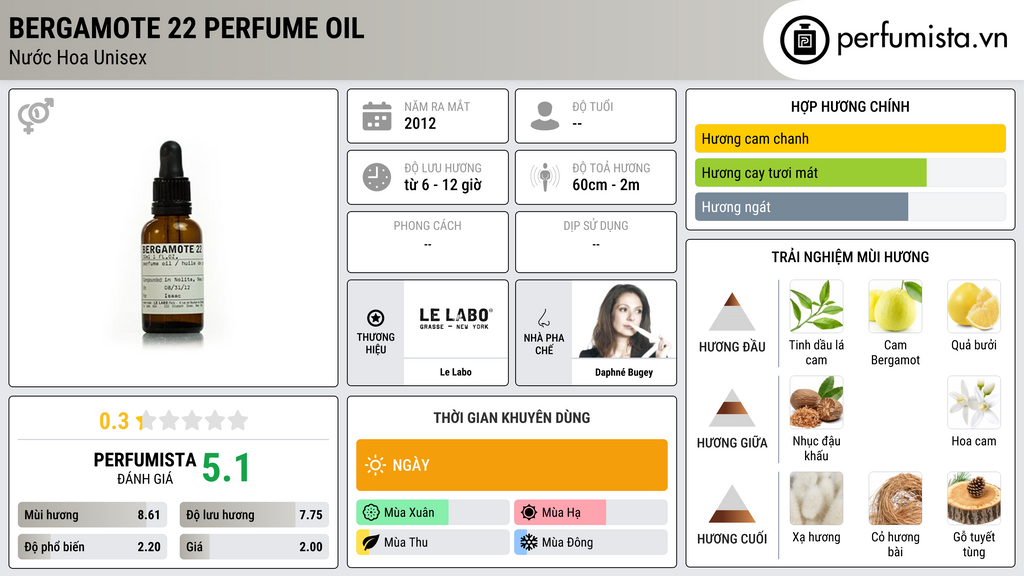Select the Mùa Xuân season bar
The width and height of the screenshot is (1024, 576).
(x=402, y=513)
